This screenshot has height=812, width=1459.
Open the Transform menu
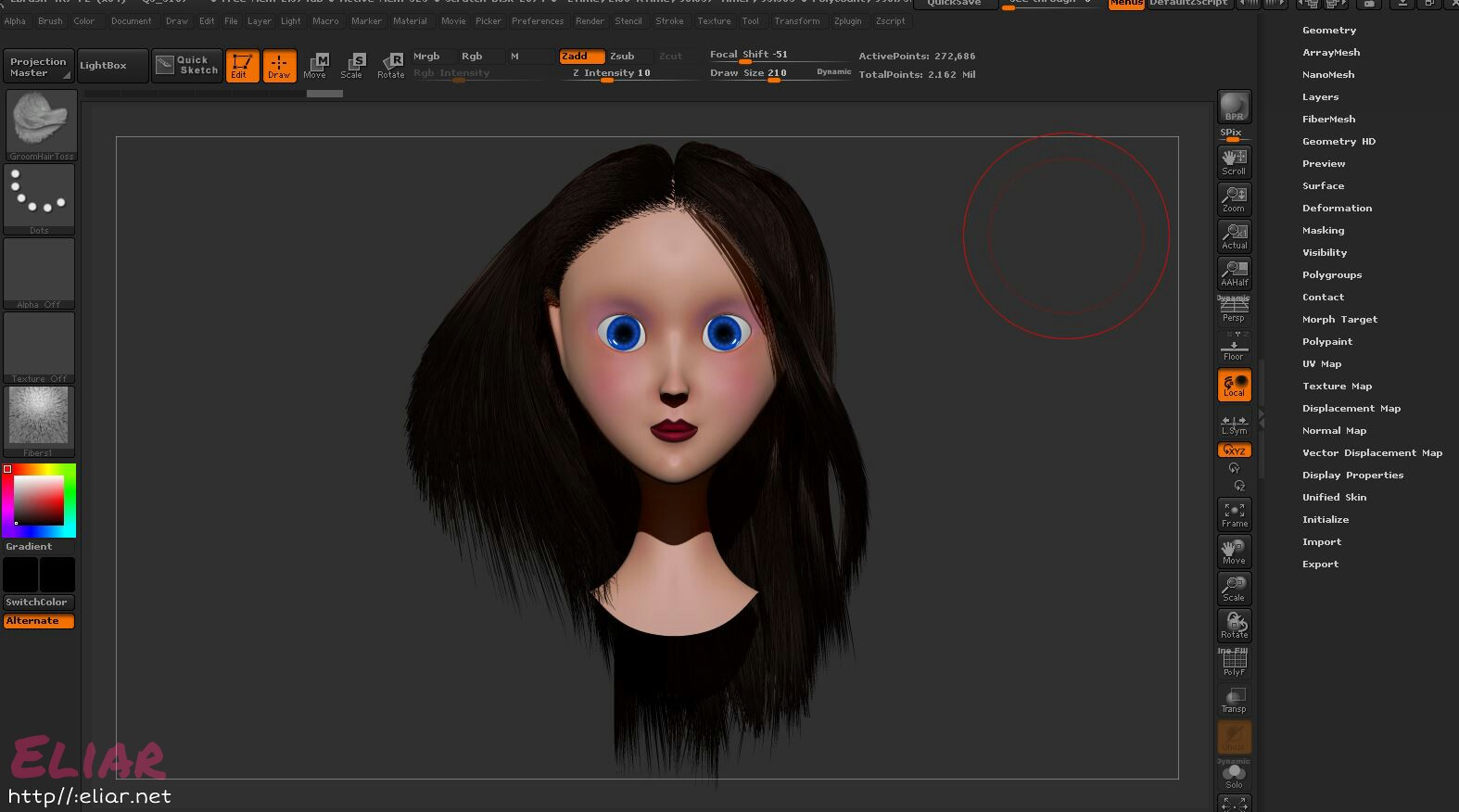coord(797,20)
